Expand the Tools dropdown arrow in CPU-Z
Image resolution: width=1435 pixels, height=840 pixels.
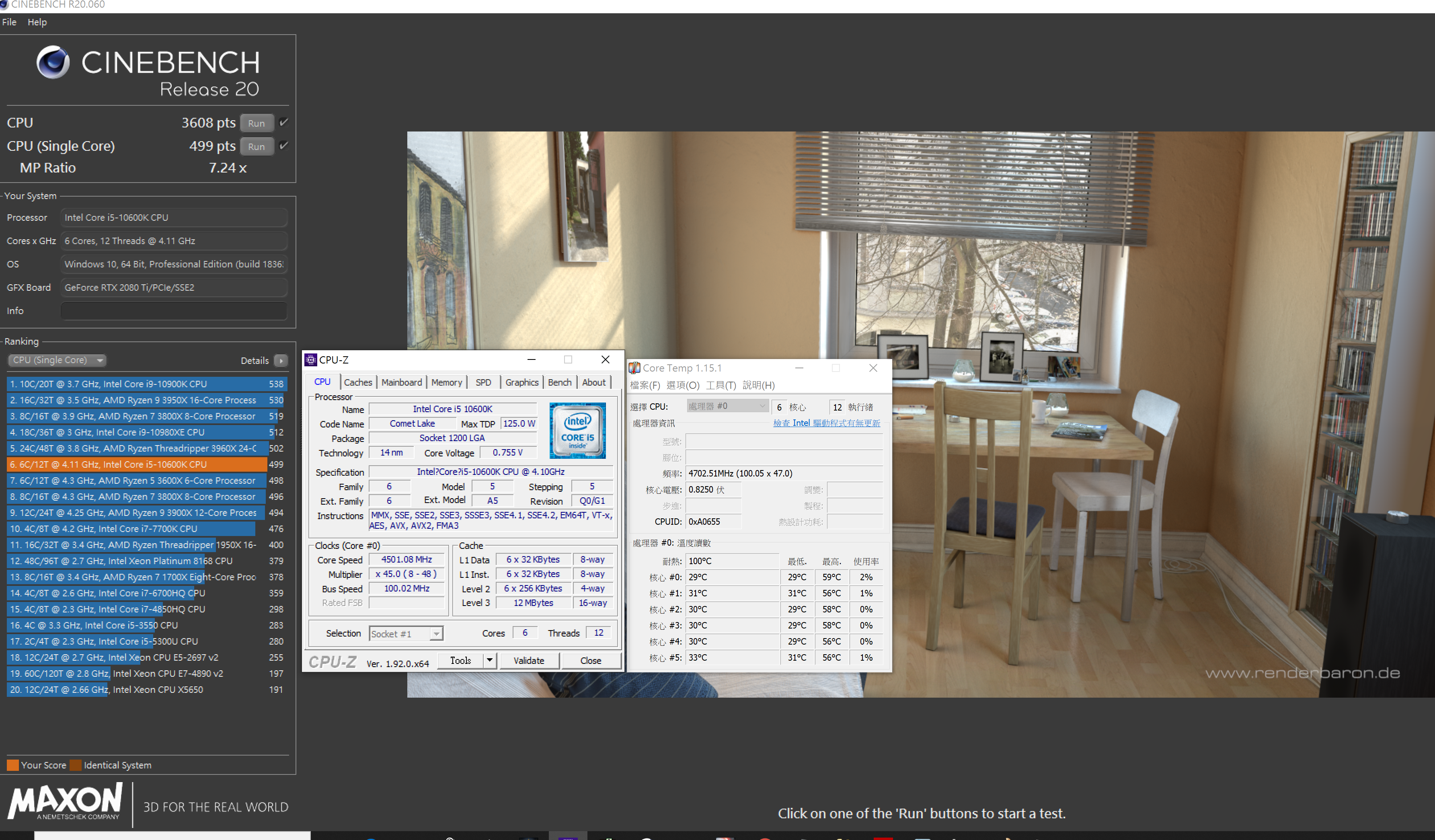(490, 661)
